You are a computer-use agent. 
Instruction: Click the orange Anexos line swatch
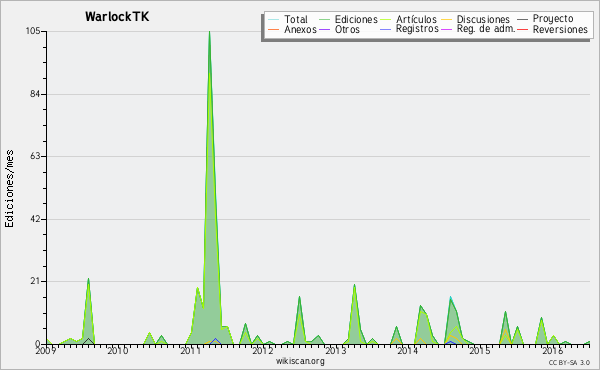(x=274, y=29)
